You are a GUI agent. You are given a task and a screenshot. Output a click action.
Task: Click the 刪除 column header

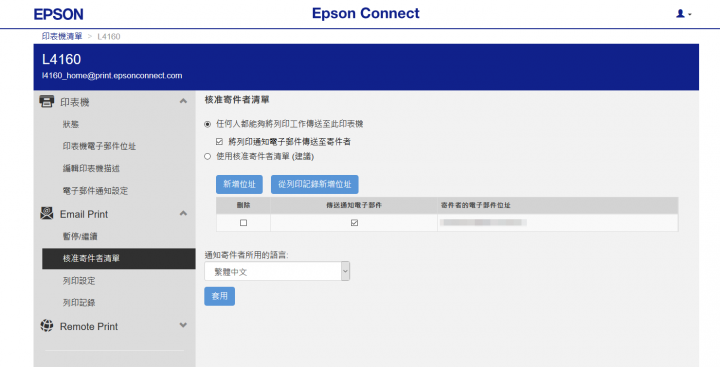tap(243, 205)
